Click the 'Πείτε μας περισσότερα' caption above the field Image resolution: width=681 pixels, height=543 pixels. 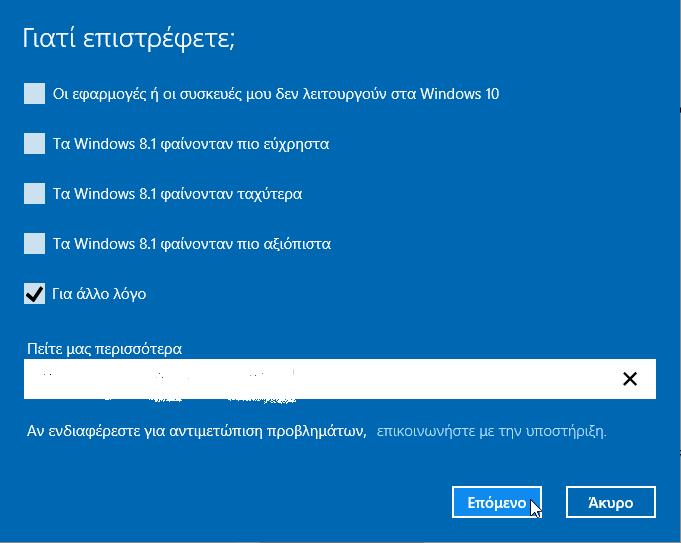tap(110, 349)
